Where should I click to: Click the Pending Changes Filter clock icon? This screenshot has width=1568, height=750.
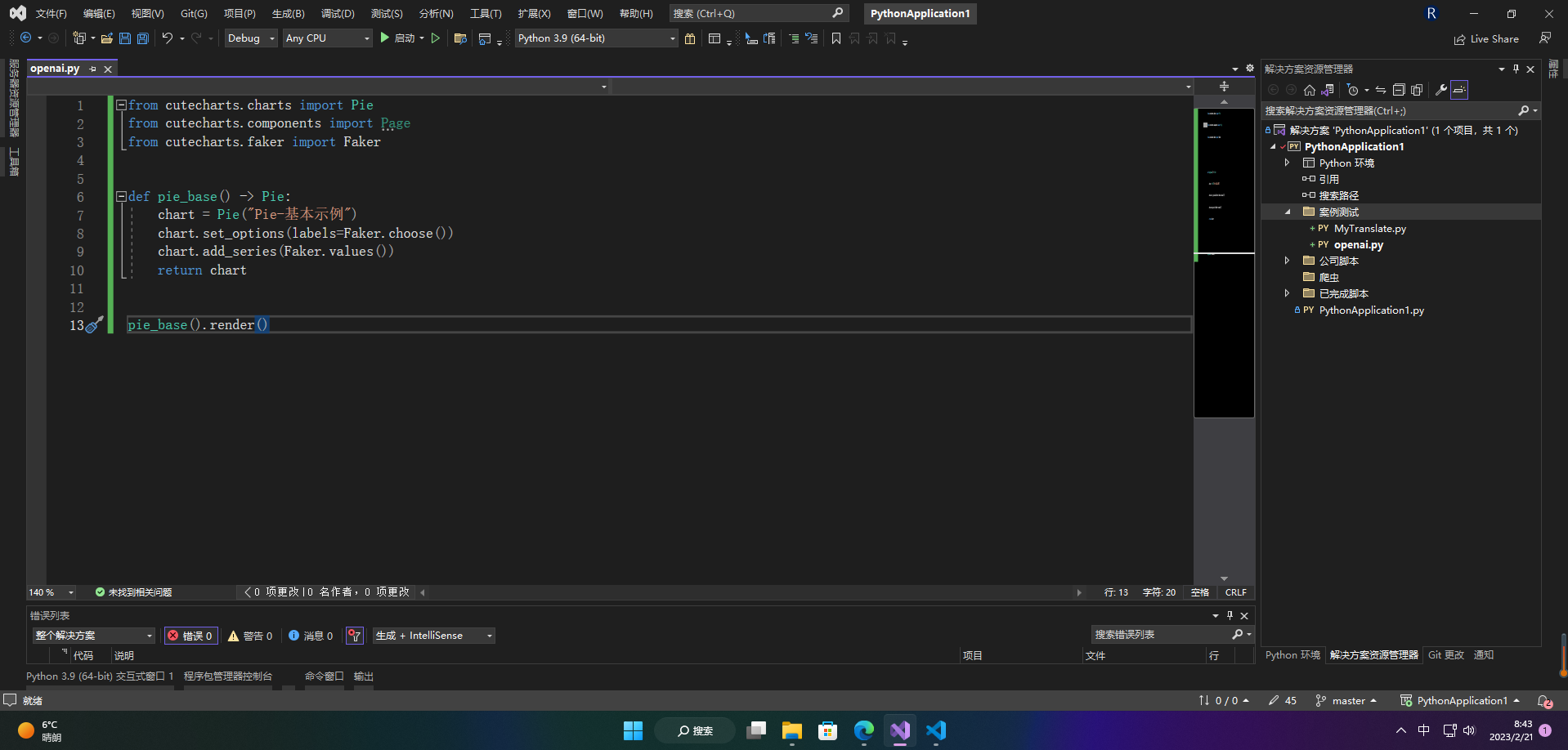point(1353,90)
